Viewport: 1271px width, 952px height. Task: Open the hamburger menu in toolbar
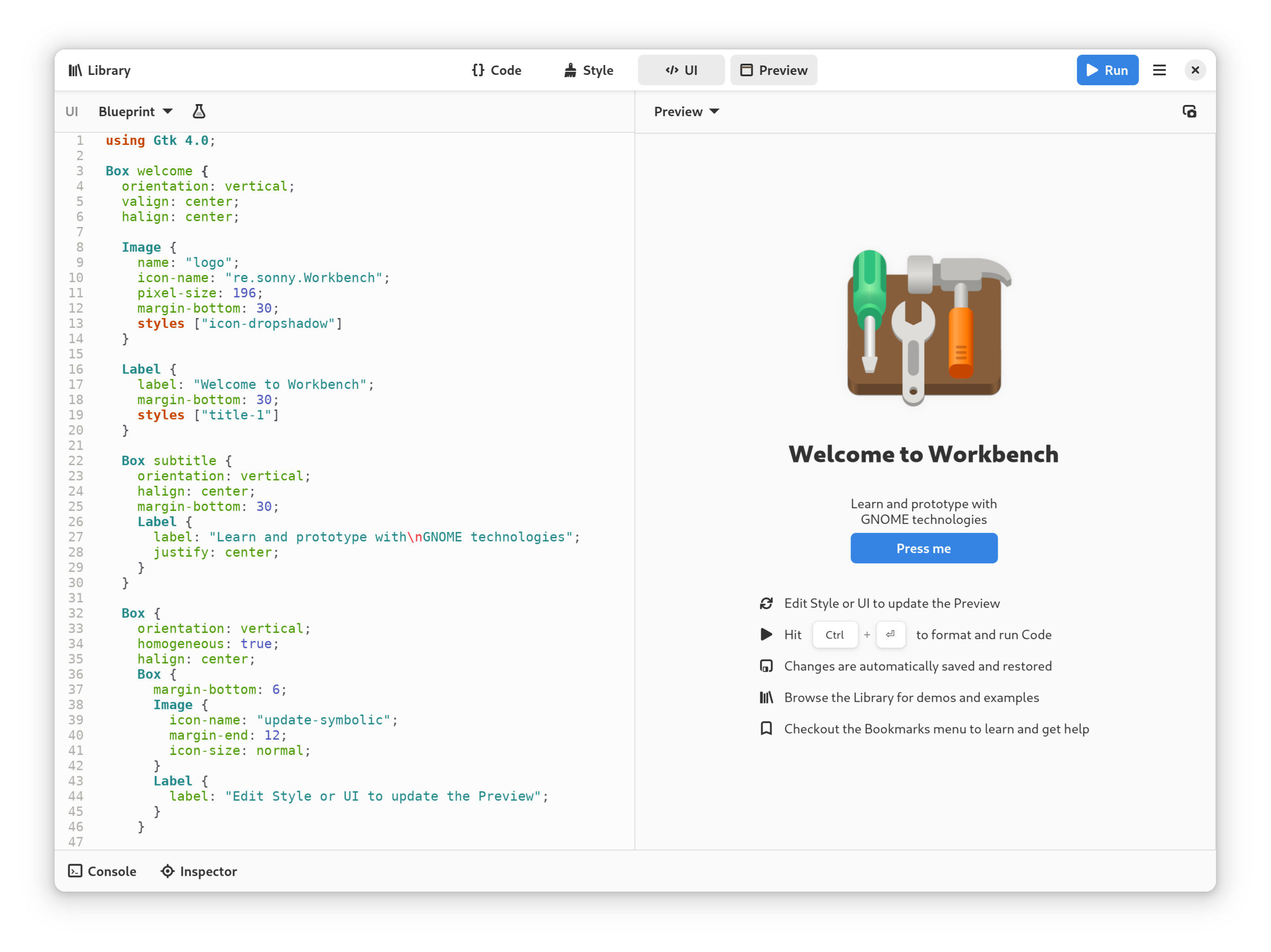(x=1159, y=70)
